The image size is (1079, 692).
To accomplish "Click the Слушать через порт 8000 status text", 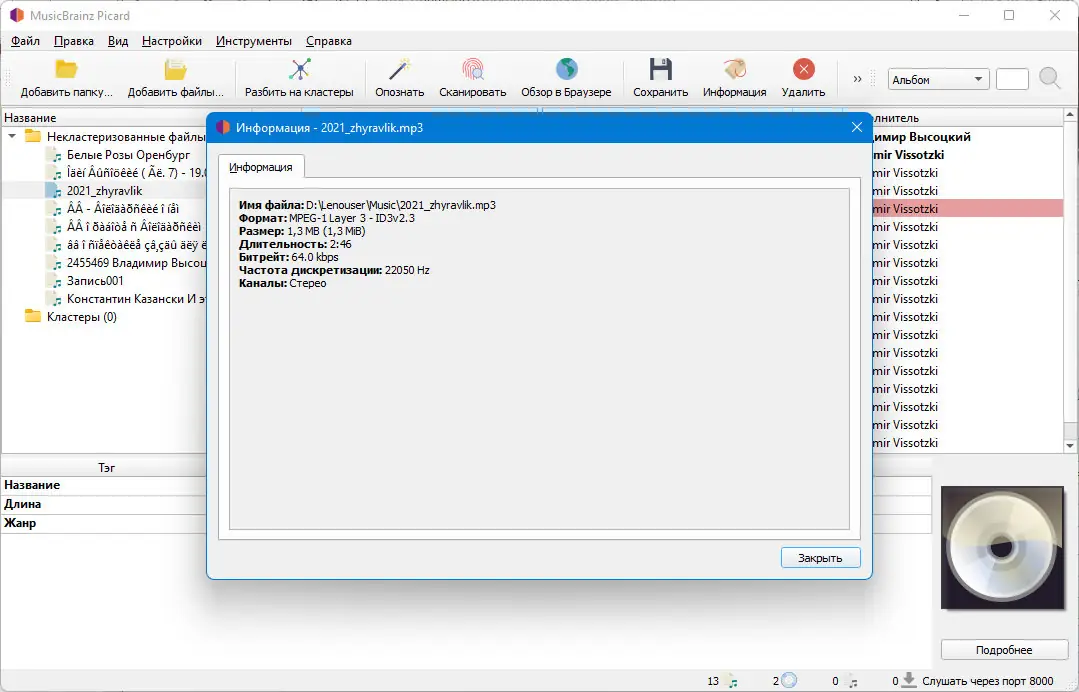I will 987,681.
